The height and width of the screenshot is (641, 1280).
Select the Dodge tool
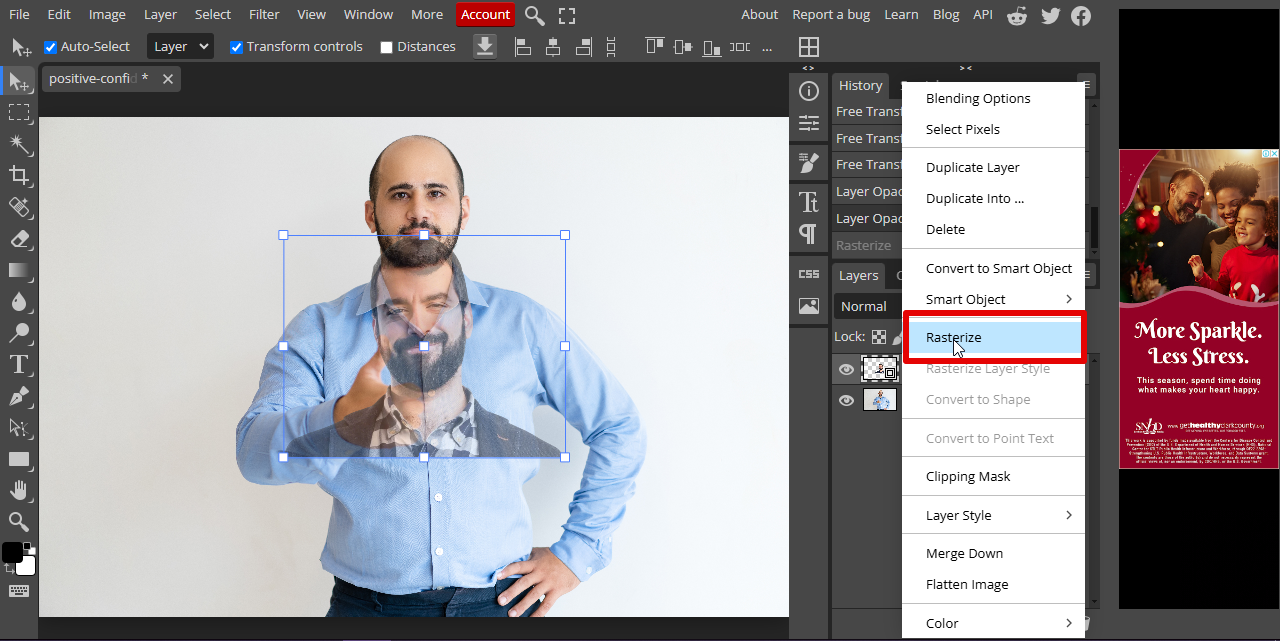coord(19,333)
